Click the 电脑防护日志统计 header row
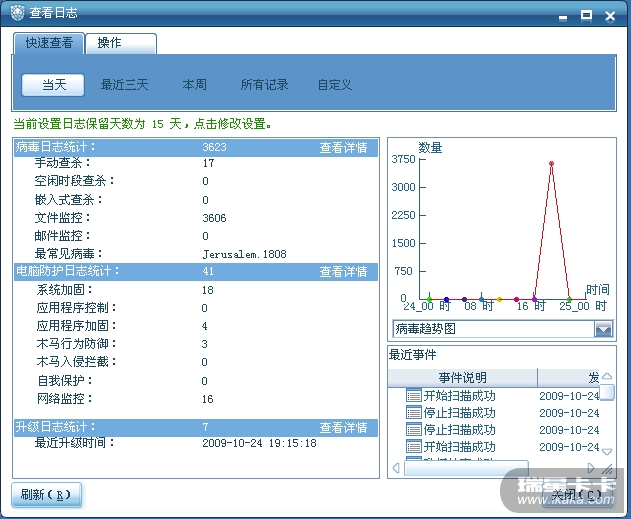 coord(196,272)
